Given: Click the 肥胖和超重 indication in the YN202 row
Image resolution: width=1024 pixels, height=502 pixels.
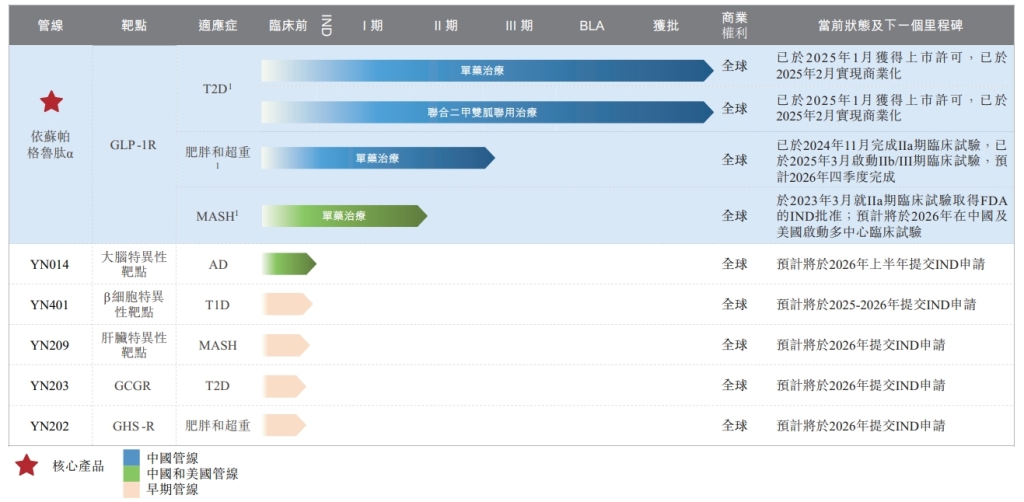Looking at the screenshot, I should click(217, 426).
